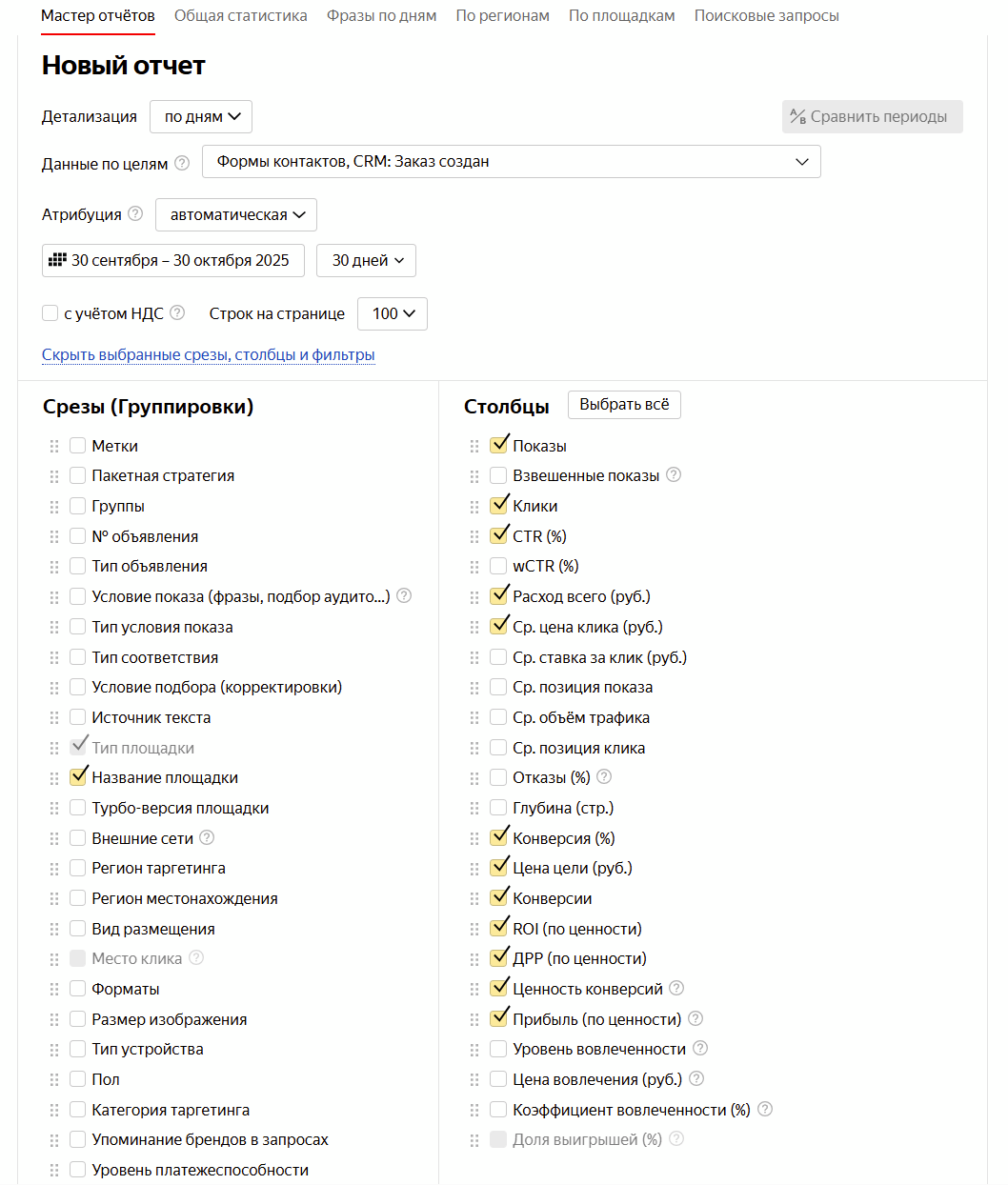Click help icon for Условие показа
This screenshot has height=1185, width=1008.
[x=404, y=595]
